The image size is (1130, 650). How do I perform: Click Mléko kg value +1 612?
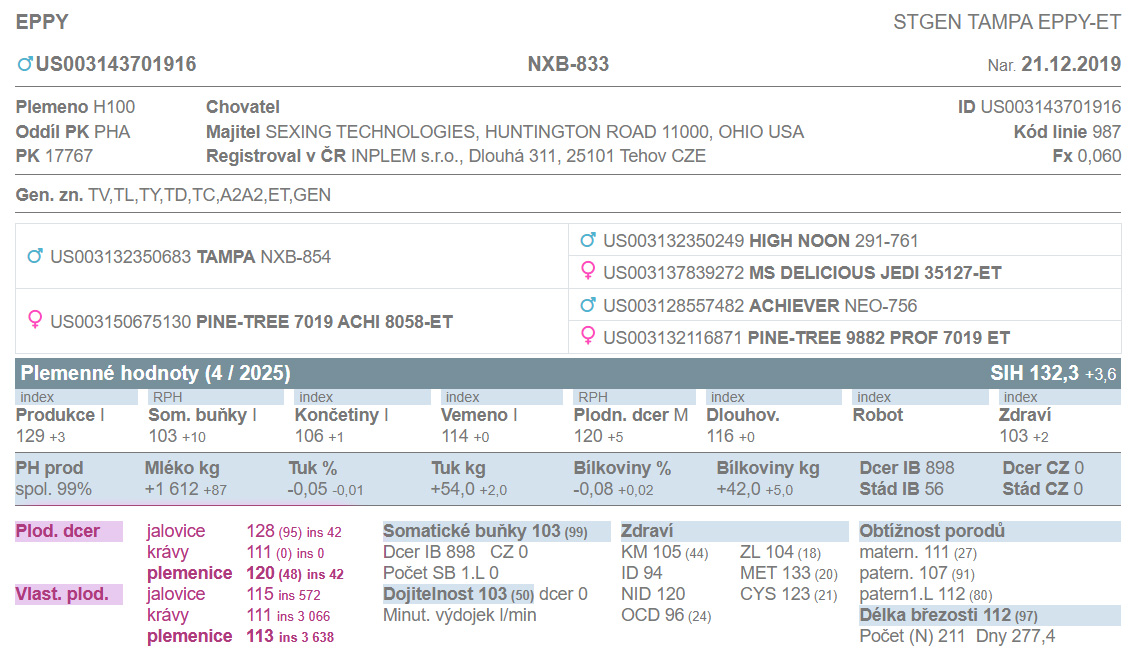[172, 489]
